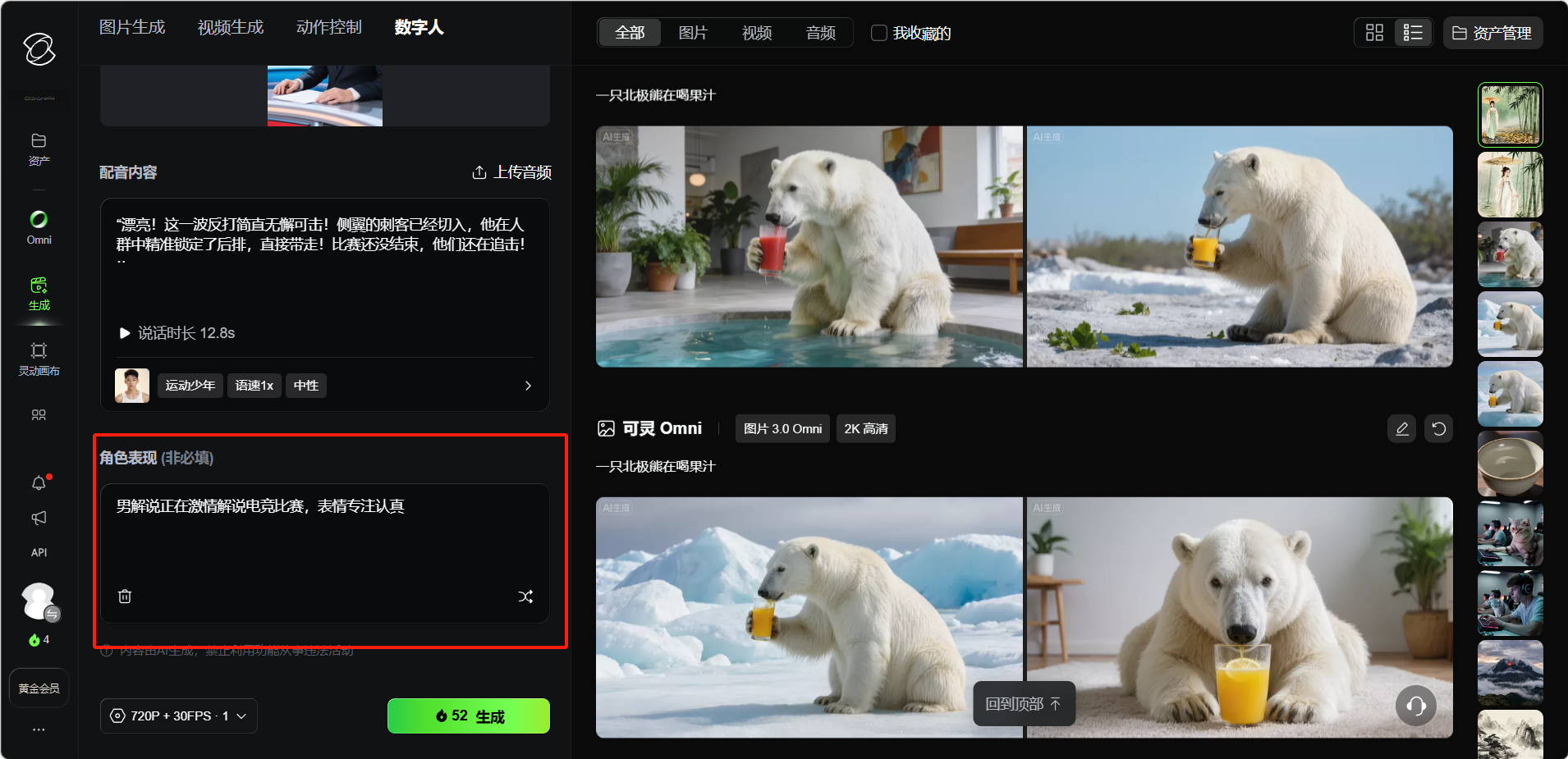
Task: Switch to the 视频生成 tab
Action: click(x=231, y=27)
